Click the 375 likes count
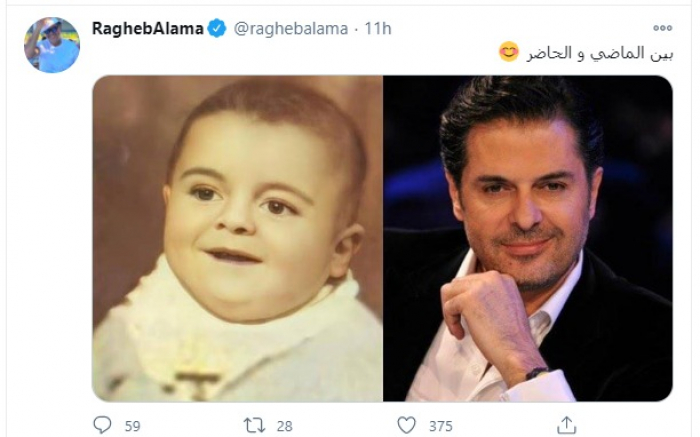Viewport: 700px width, 437px height. pyautogui.click(x=441, y=426)
